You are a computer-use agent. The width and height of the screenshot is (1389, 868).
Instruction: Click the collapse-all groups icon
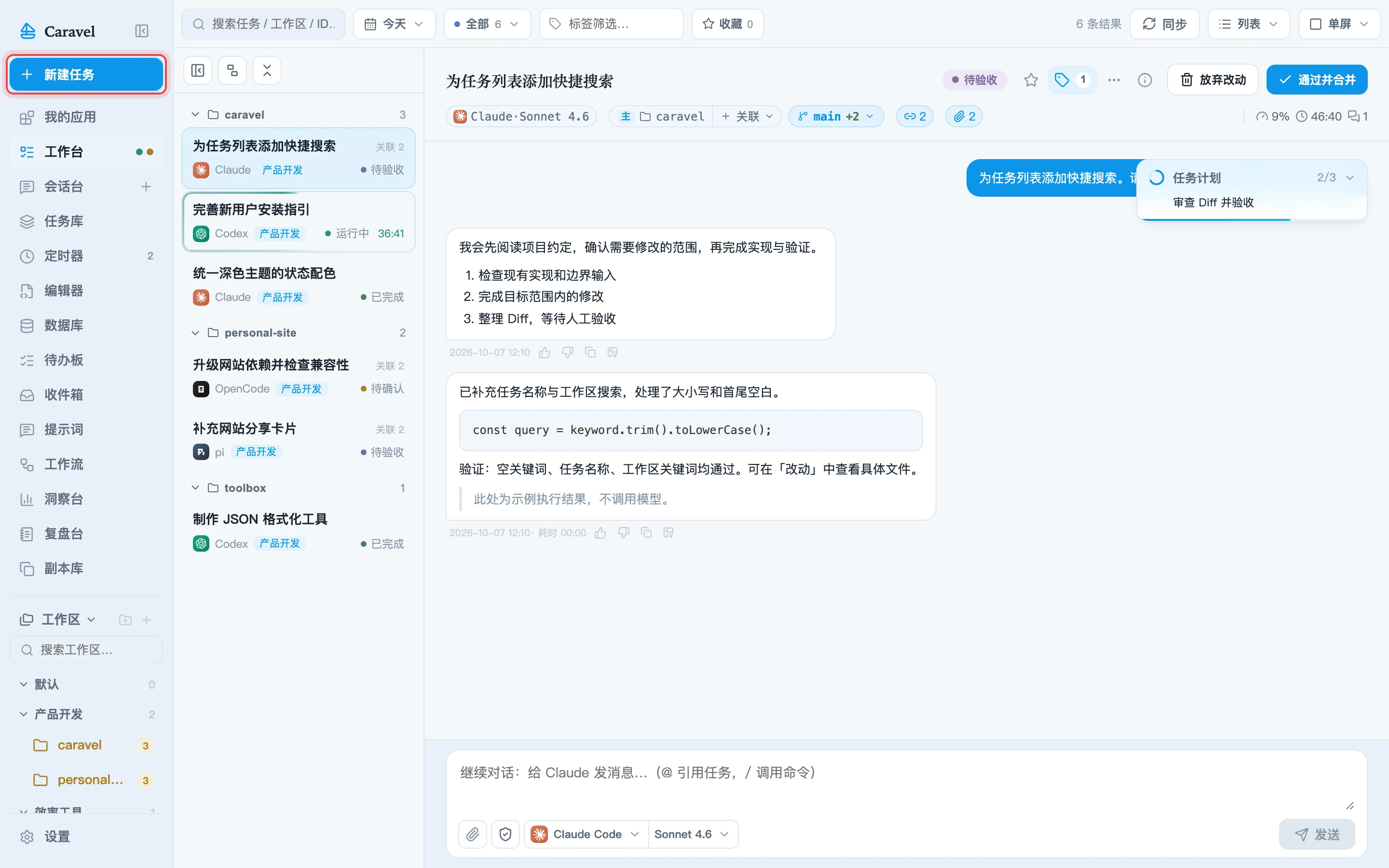tap(267, 70)
